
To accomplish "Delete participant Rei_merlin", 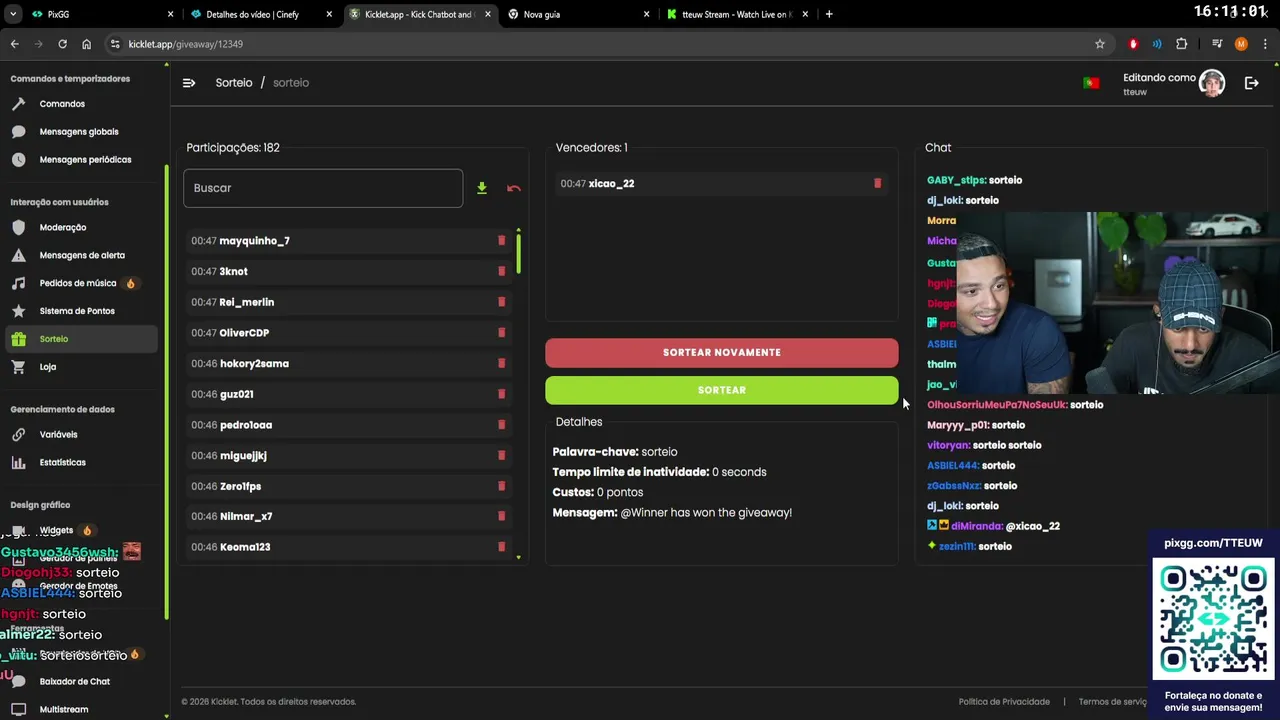I will click(502, 302).
